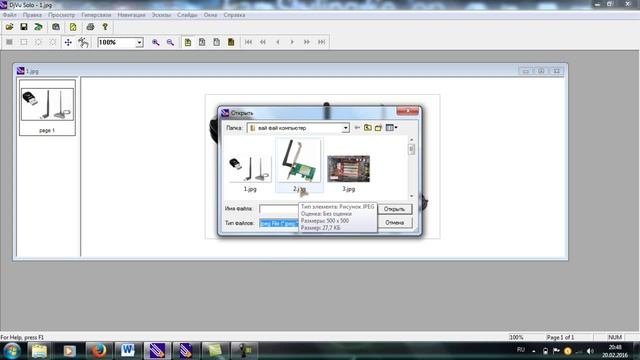Screen dimensions: 640x360
Task: Click the Отмена button
Action: [394, 222]
